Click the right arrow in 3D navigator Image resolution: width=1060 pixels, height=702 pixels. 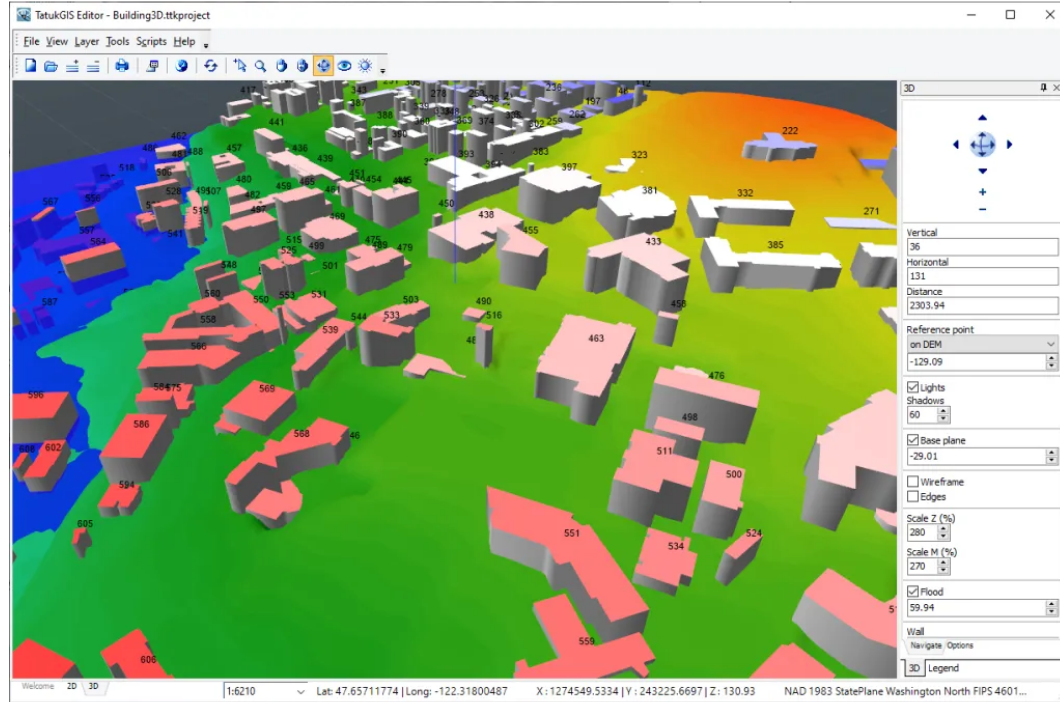pos(1009,145)
